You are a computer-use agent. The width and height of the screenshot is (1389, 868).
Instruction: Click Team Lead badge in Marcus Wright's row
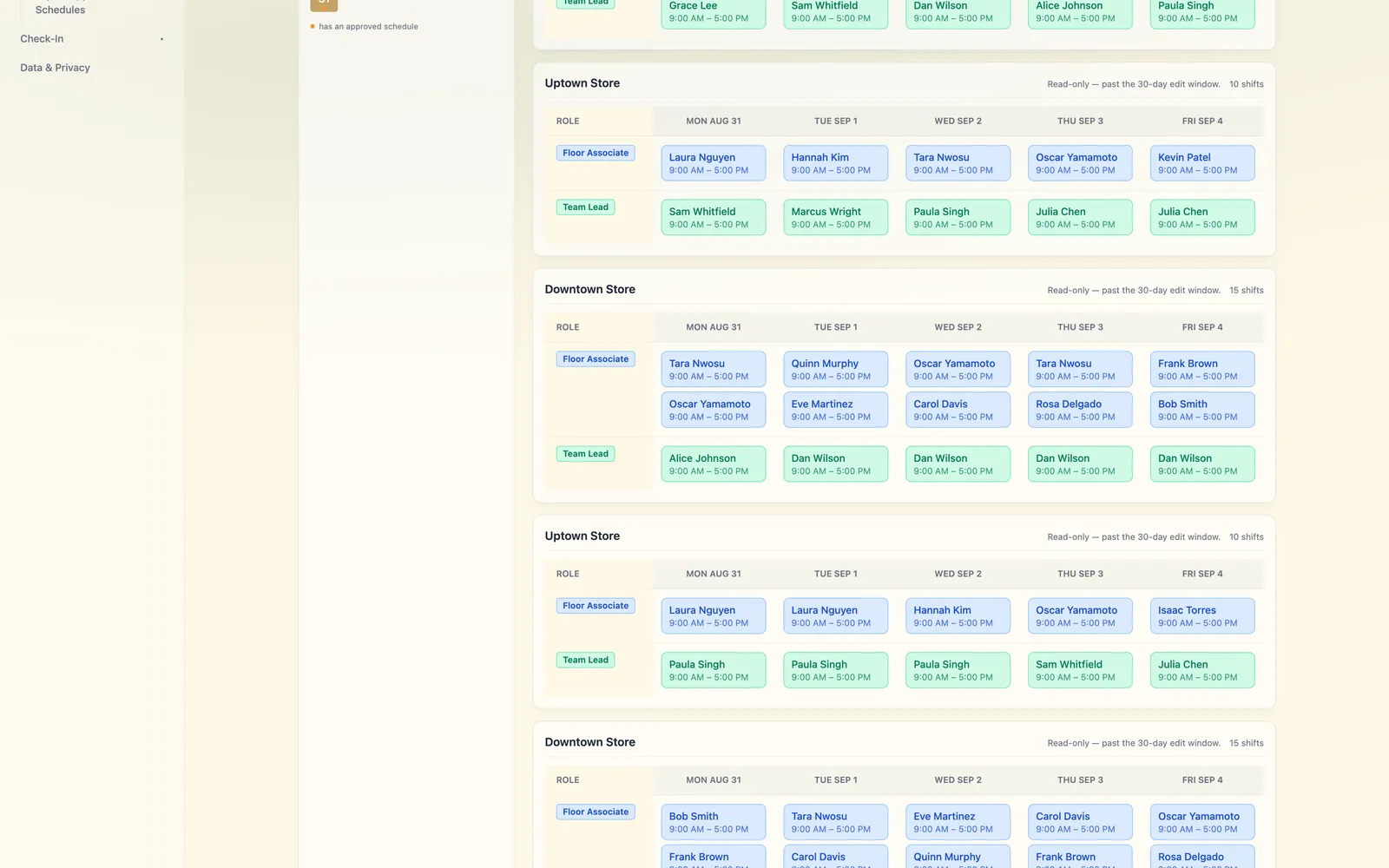pos(585,207)
